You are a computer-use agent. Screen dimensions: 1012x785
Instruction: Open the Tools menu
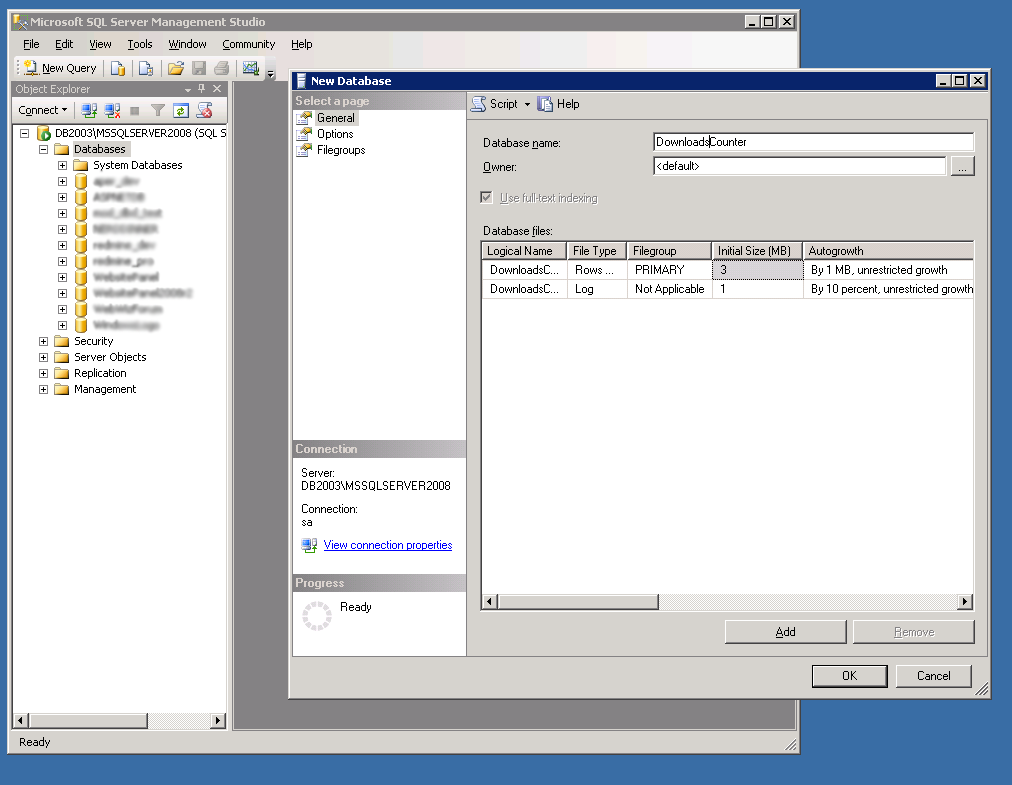140,44
